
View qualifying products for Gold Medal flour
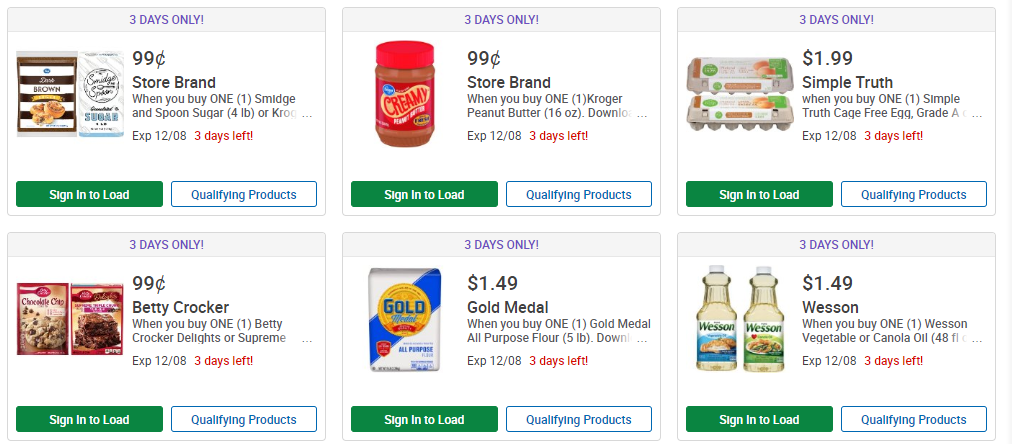click(x=579, y=419)
